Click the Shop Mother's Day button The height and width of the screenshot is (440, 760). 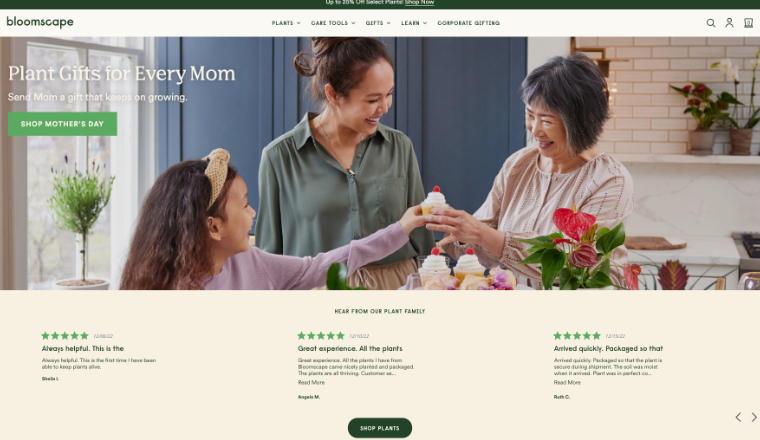(62, 124)
